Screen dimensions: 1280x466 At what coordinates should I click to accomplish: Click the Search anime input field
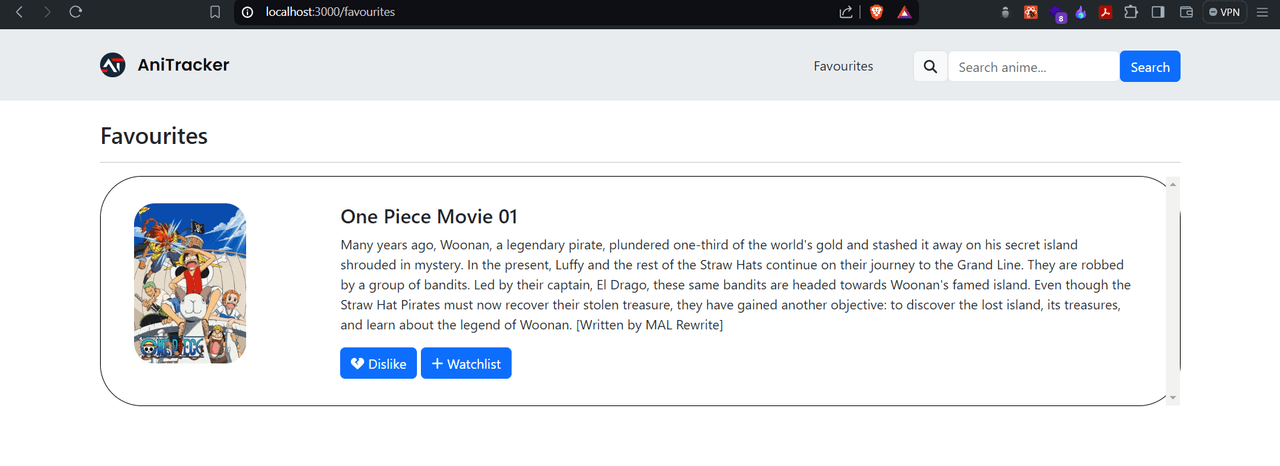tap(1033, 67)
